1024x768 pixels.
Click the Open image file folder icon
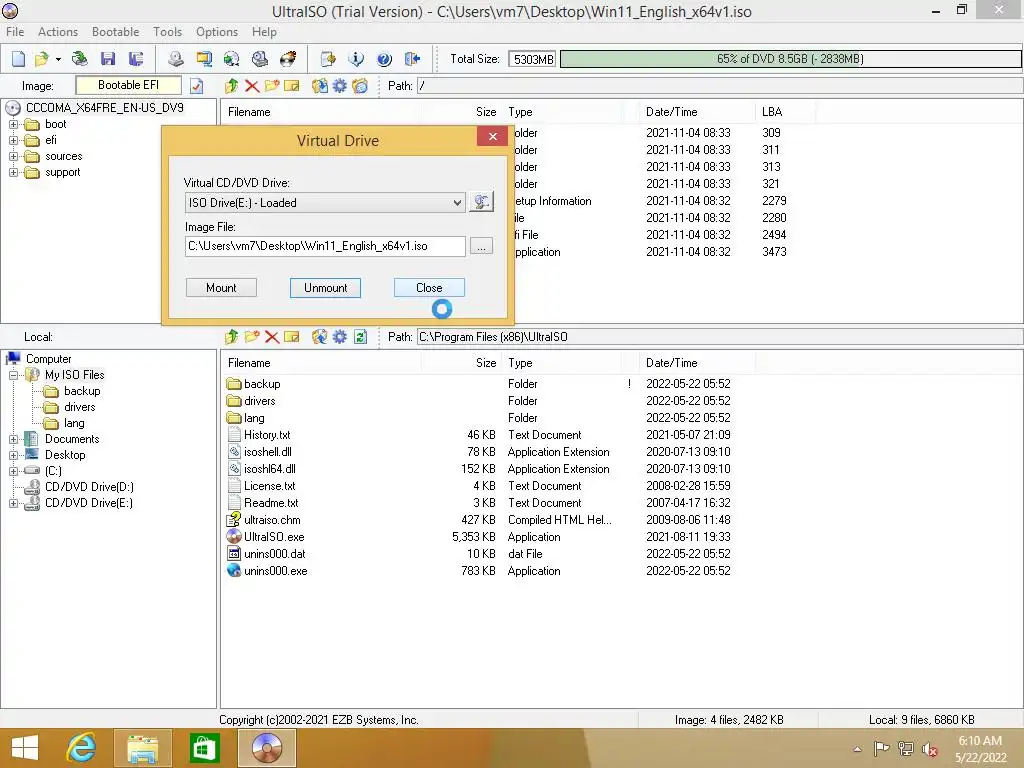42,59
